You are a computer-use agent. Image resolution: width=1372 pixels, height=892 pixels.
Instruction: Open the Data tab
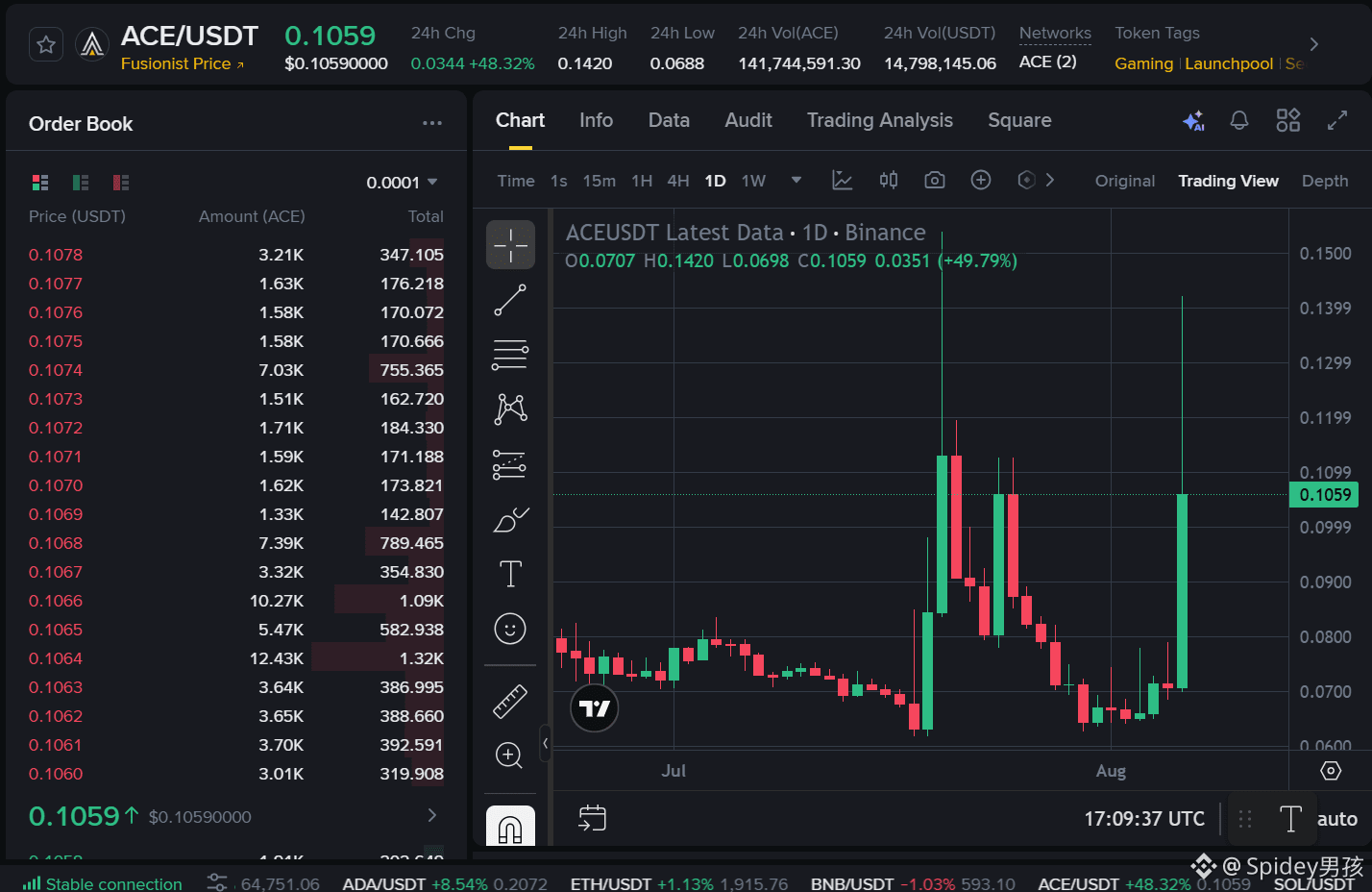coord(669,120)
